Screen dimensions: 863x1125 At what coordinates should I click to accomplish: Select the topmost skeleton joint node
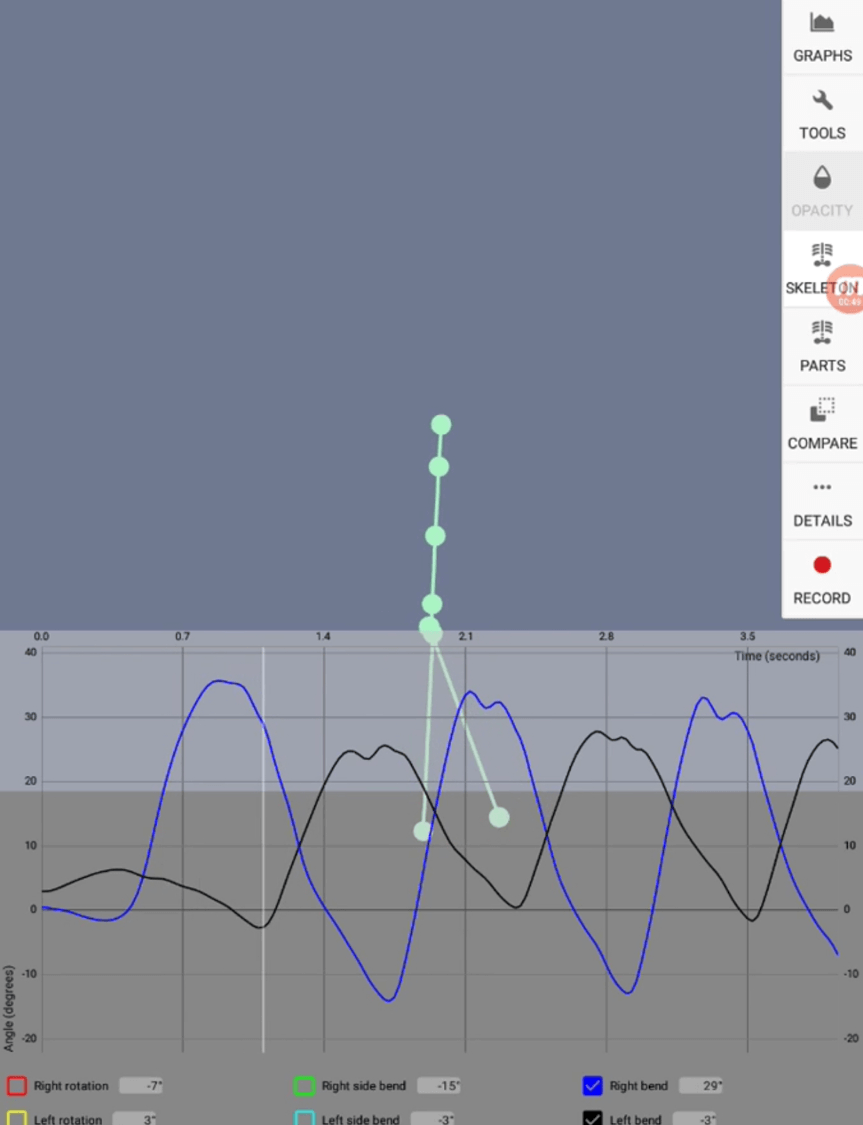pos(441,425)
